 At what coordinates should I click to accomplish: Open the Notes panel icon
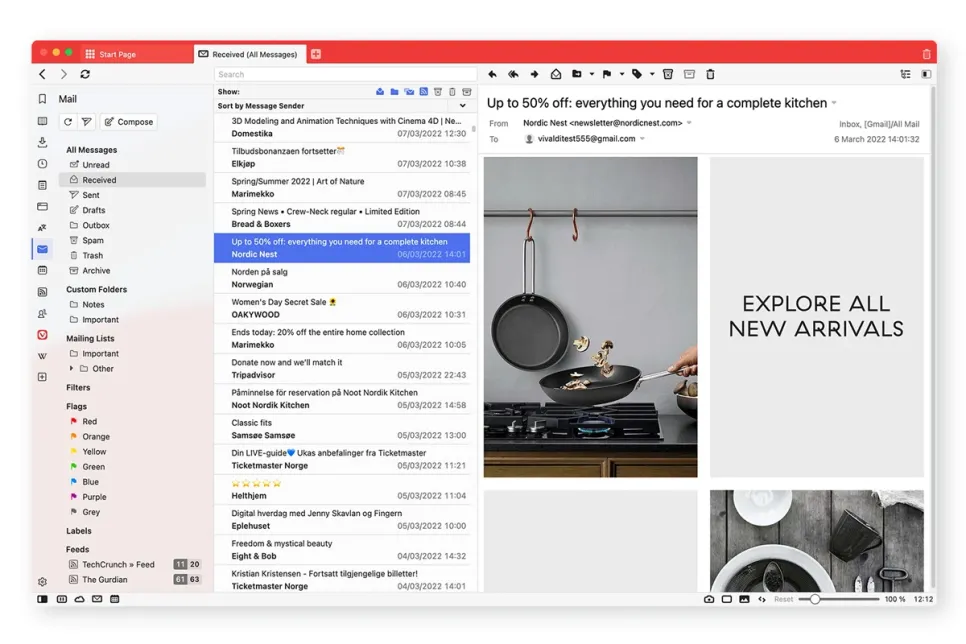pos(43,185)
